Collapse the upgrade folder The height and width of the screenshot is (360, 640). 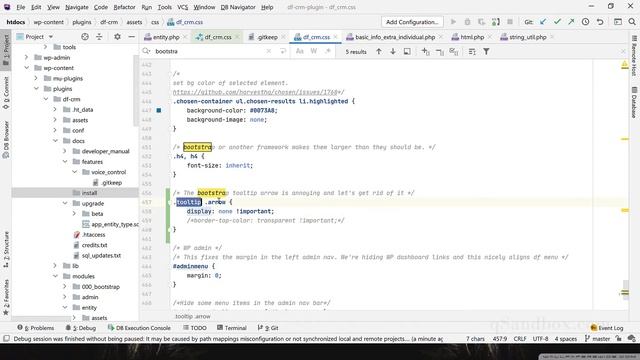[64, 203]
